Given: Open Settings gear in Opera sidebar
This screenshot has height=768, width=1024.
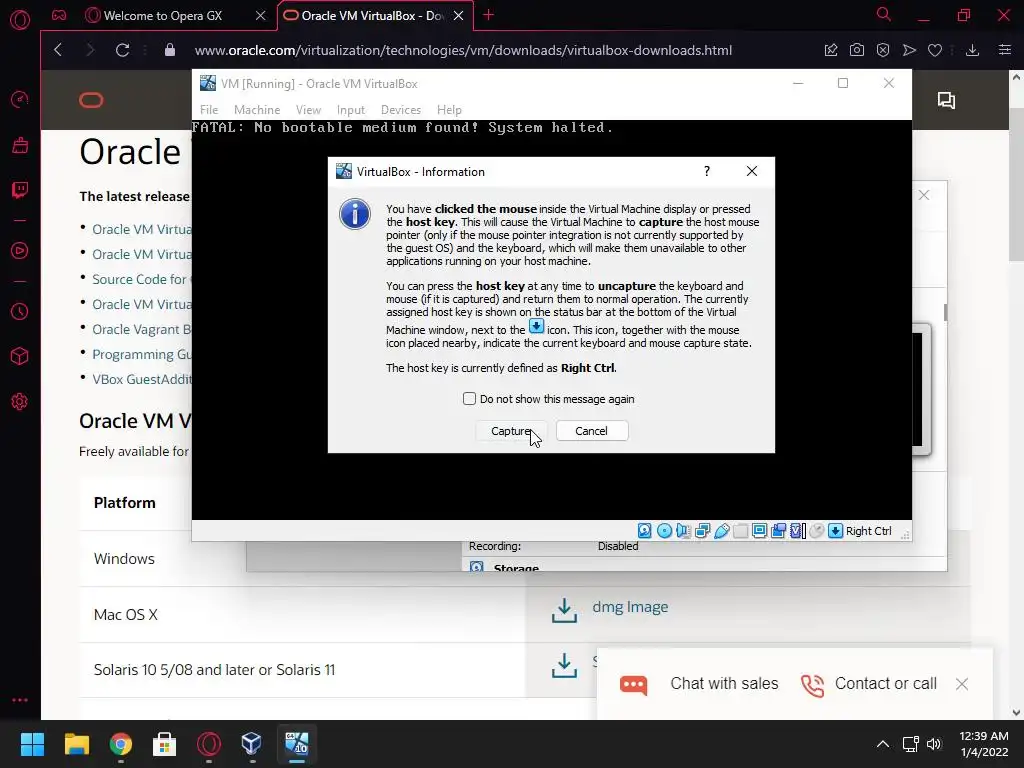Looking at the screenshot, I should [20, 402].
